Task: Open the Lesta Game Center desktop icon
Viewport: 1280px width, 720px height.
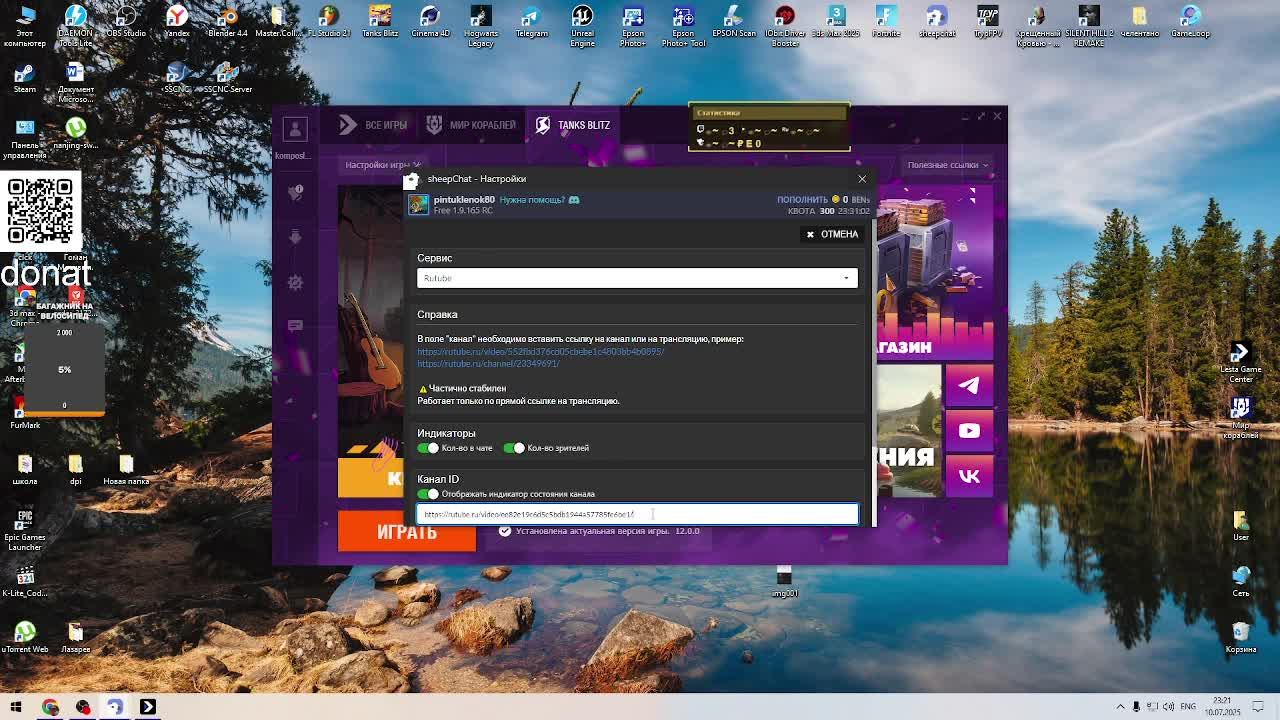Action: [1241, 362]
